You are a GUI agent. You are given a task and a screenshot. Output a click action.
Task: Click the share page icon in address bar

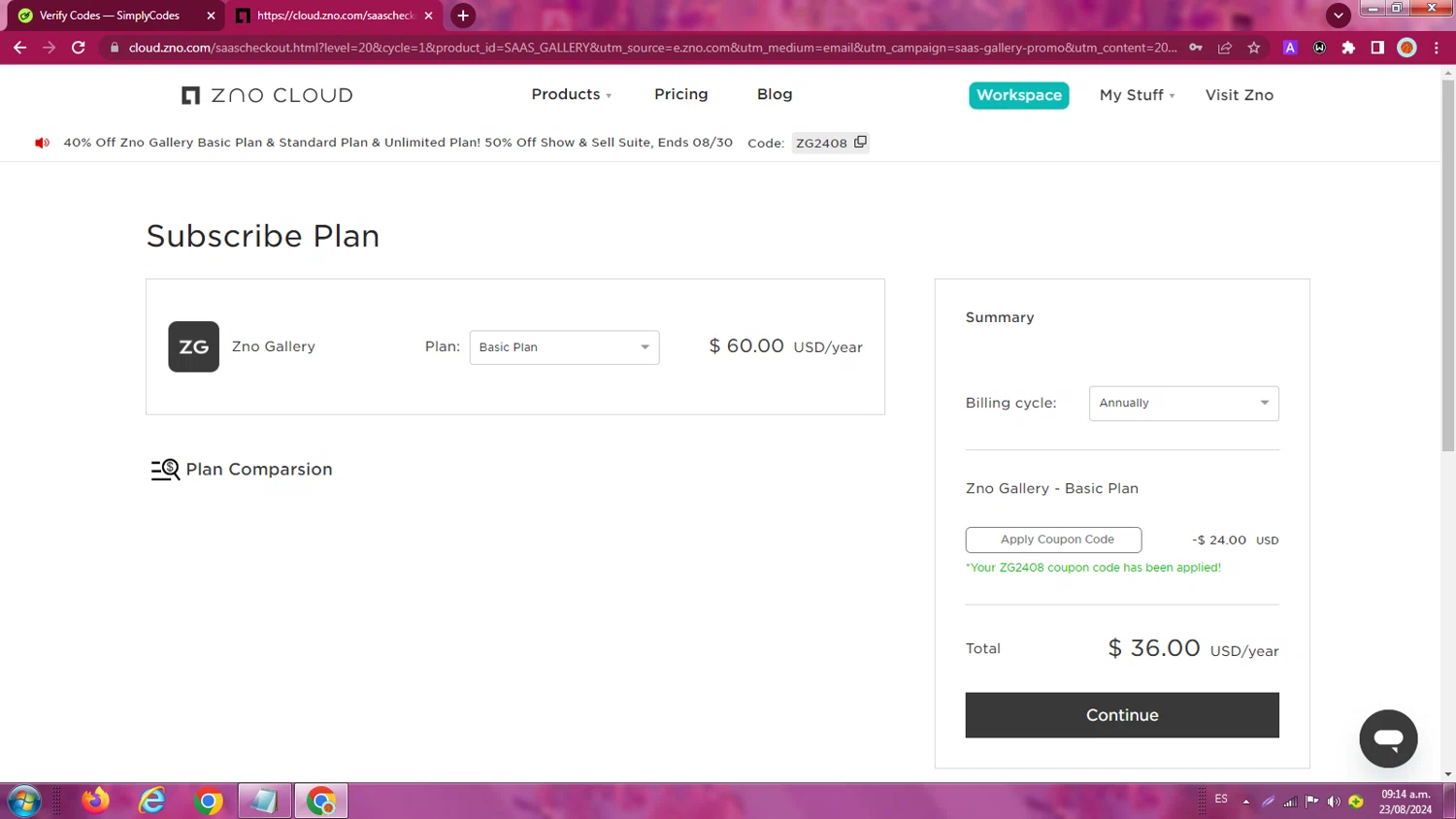[1225, 48]
